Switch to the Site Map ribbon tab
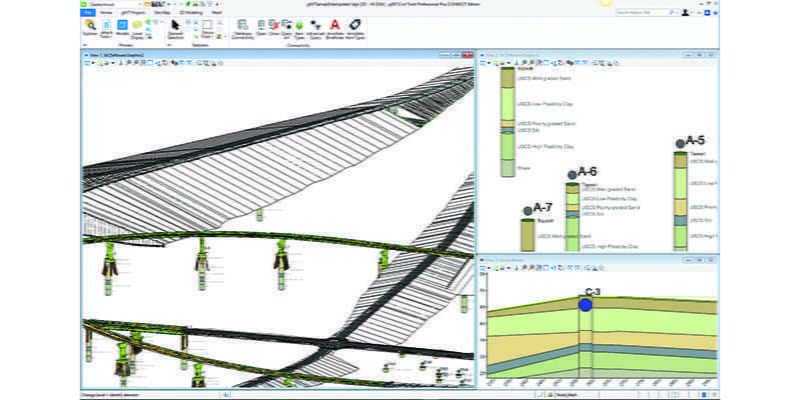 click(x=160, y=14)
